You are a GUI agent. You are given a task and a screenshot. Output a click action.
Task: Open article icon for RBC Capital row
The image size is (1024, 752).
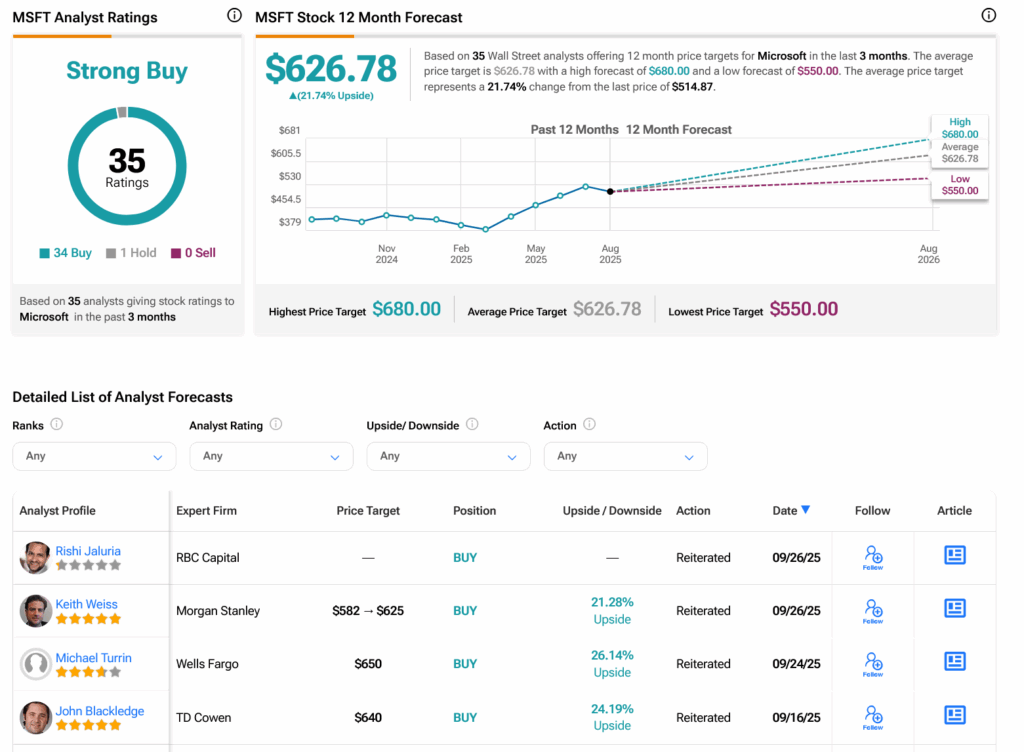coord(954,556)
